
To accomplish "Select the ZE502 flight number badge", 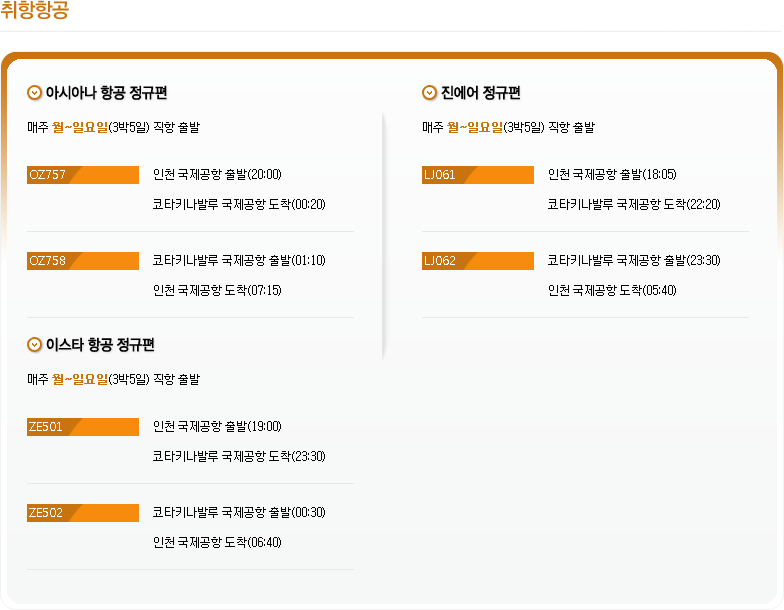I will point(82,513).
